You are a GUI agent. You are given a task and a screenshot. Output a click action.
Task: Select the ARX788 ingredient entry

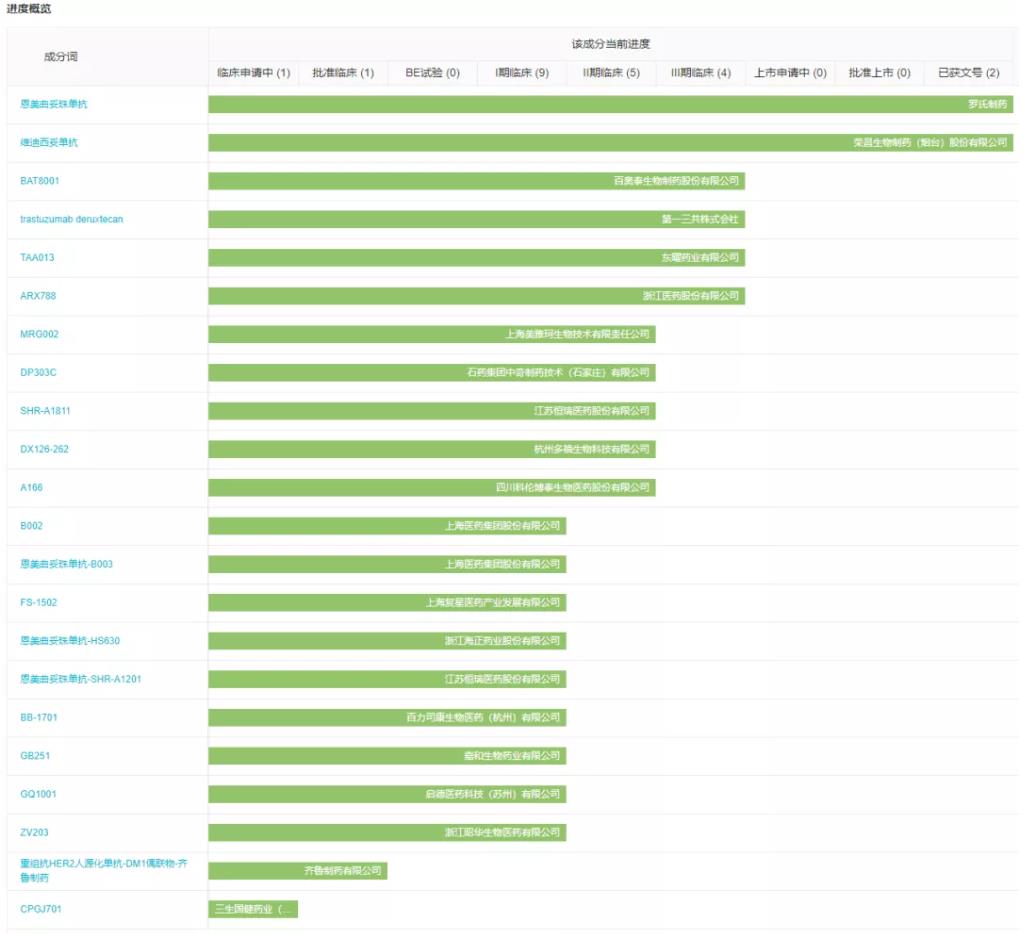(39, 296)
